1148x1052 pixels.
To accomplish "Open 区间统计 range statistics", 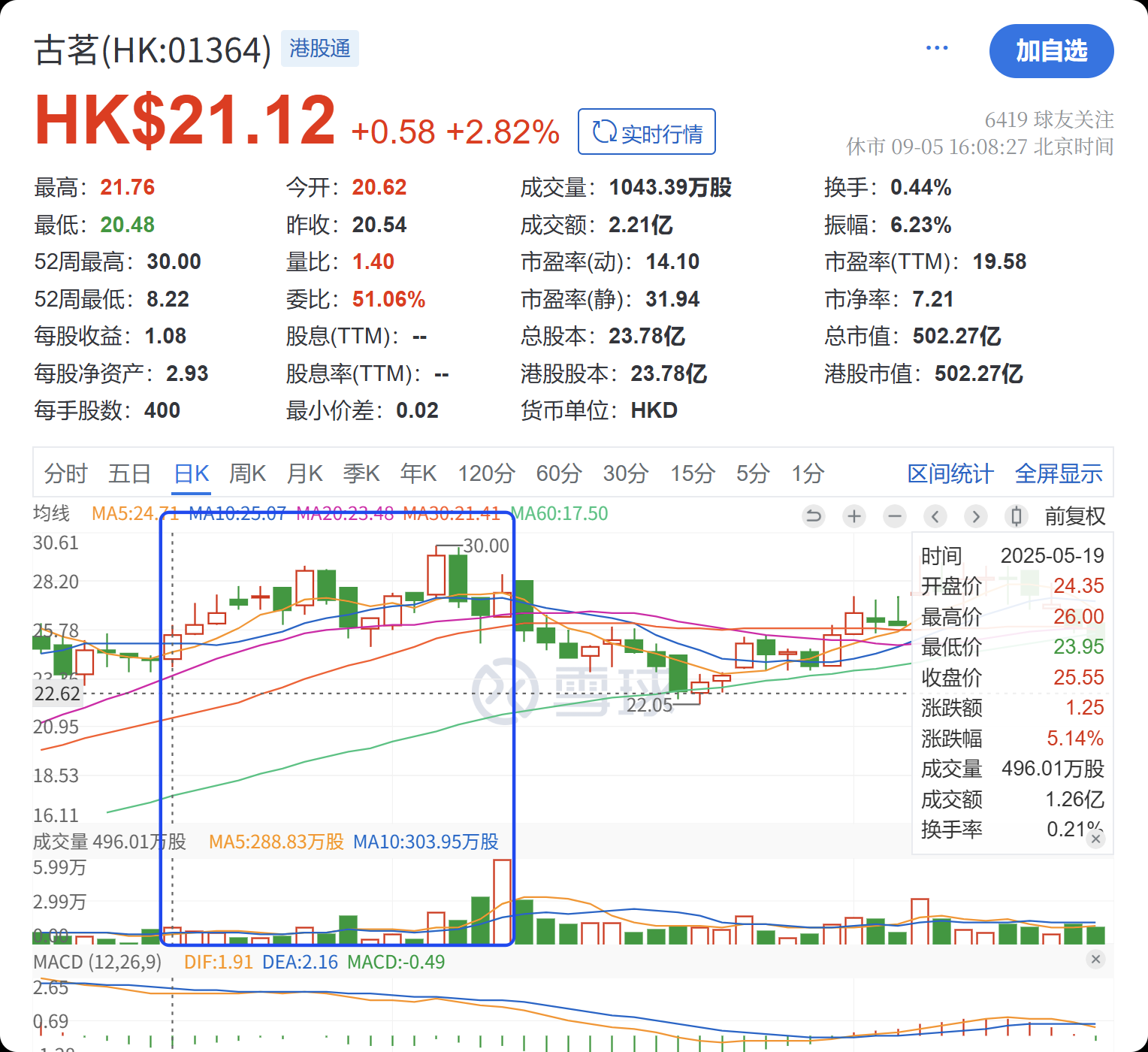I will tap(950, 473).
